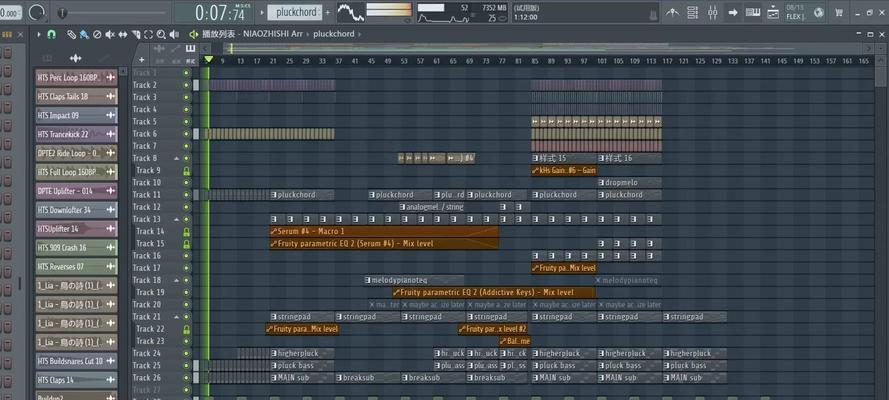The image size is (889, 400).
Task: Toggle the mute LED on Track 3
Action: pyautogui.click(x=187, y=97)
